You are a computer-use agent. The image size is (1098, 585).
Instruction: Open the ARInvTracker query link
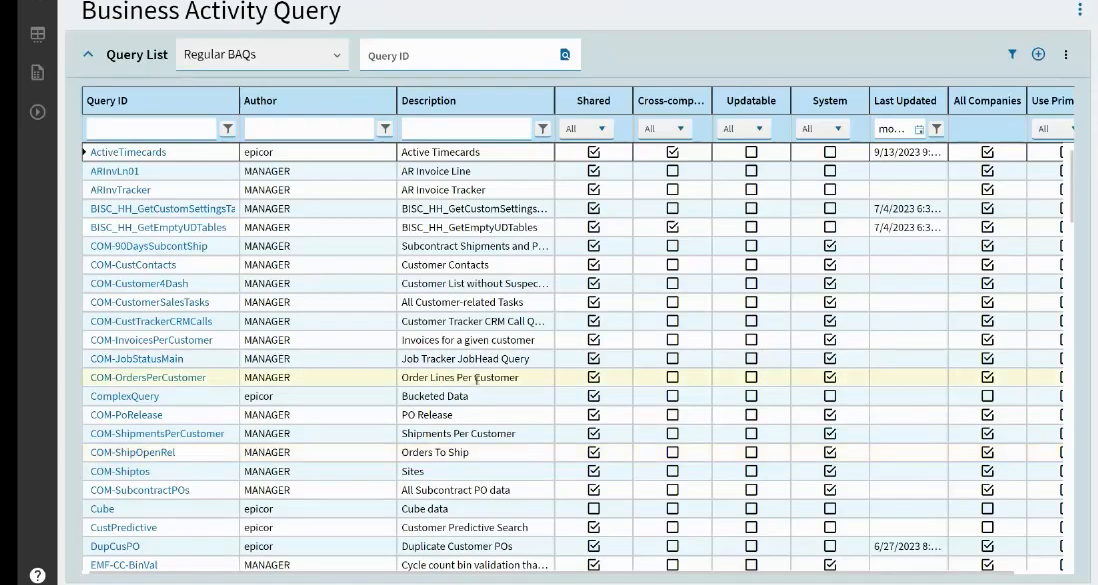tap(120, 190)
